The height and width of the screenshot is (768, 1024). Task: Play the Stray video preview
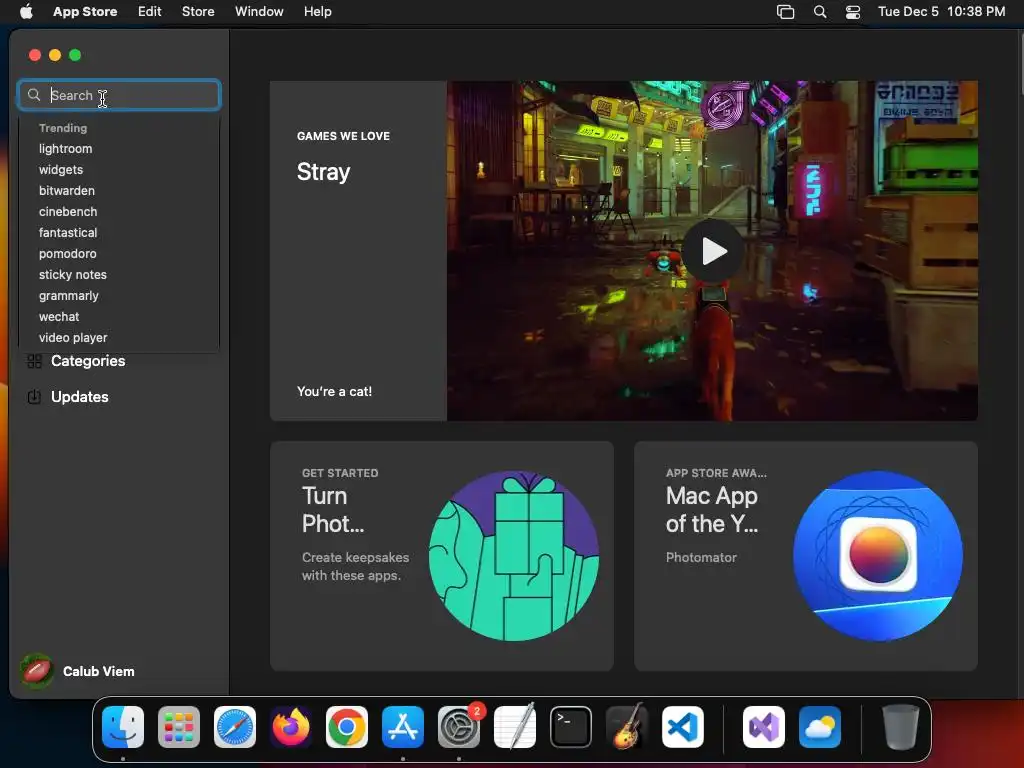click(712, 251)
